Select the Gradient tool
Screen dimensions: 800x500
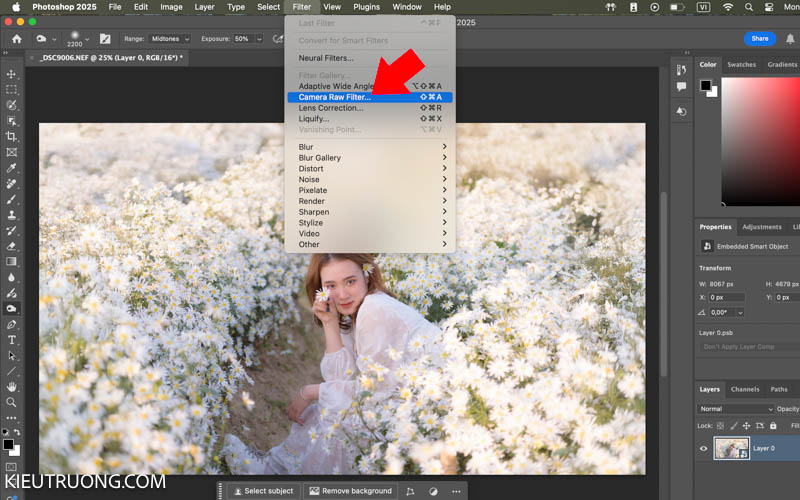pos(11,262)
